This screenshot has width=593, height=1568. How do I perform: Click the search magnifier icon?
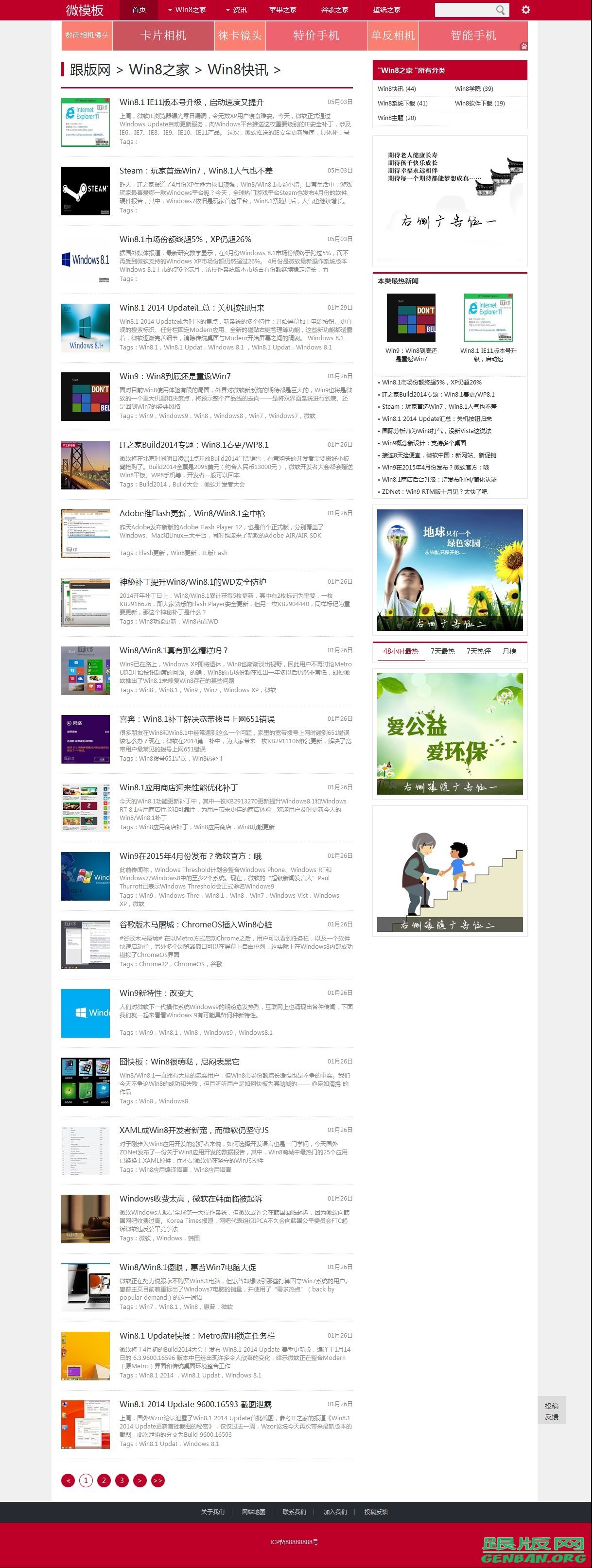(501, 10)
